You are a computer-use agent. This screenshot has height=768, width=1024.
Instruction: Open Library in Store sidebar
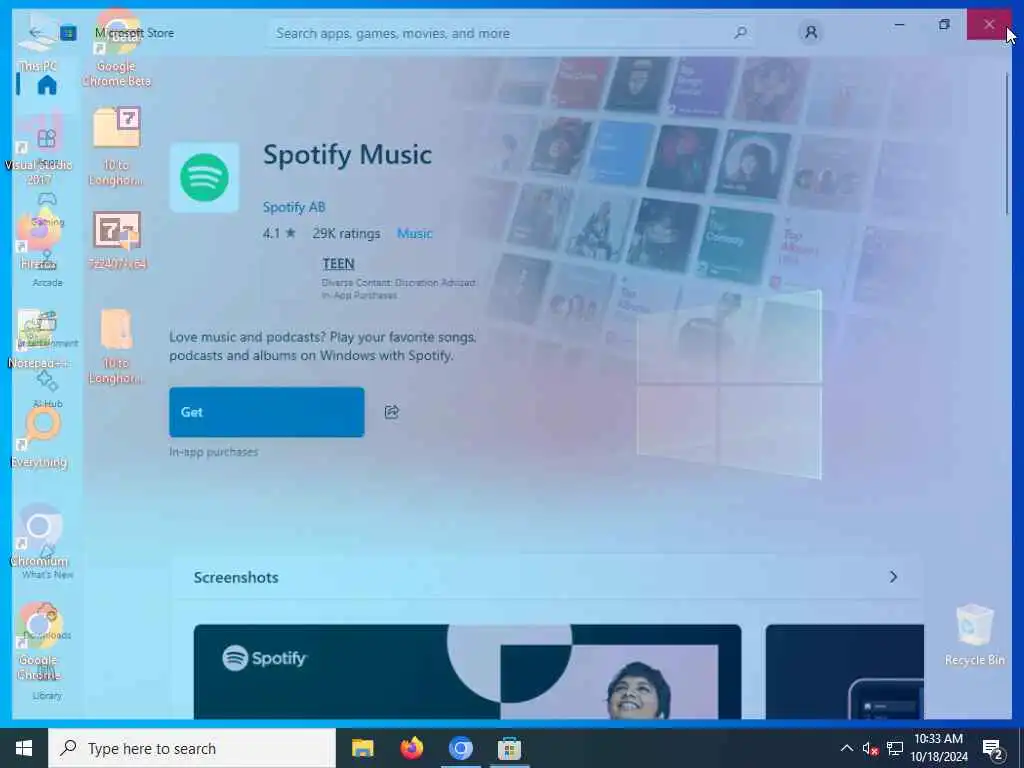pyautogui.click(x=46, y=682)
